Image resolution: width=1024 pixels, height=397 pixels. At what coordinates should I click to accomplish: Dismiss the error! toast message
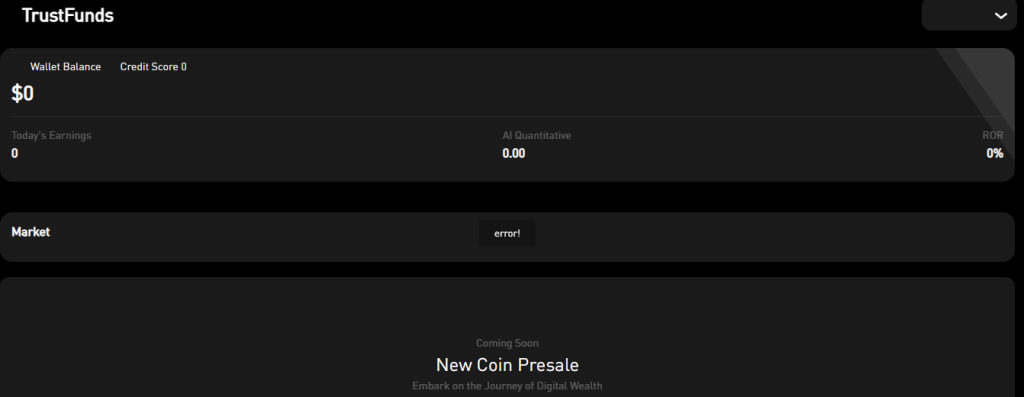(x=507, y=233)
